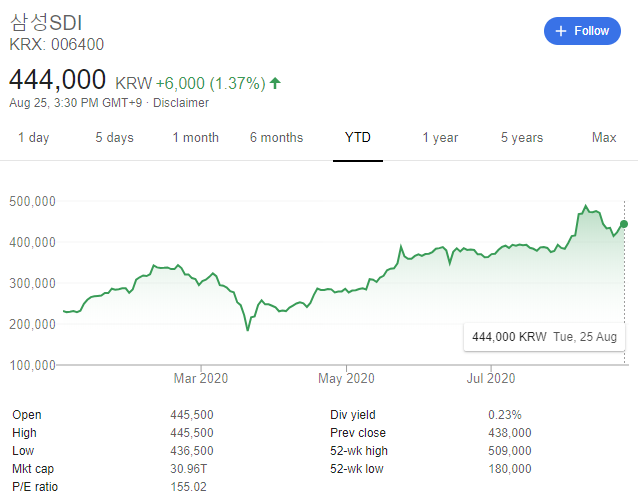638x501 pixels.
Task: Switch to the 1 year tab
Action: click(x=440, y=138)
